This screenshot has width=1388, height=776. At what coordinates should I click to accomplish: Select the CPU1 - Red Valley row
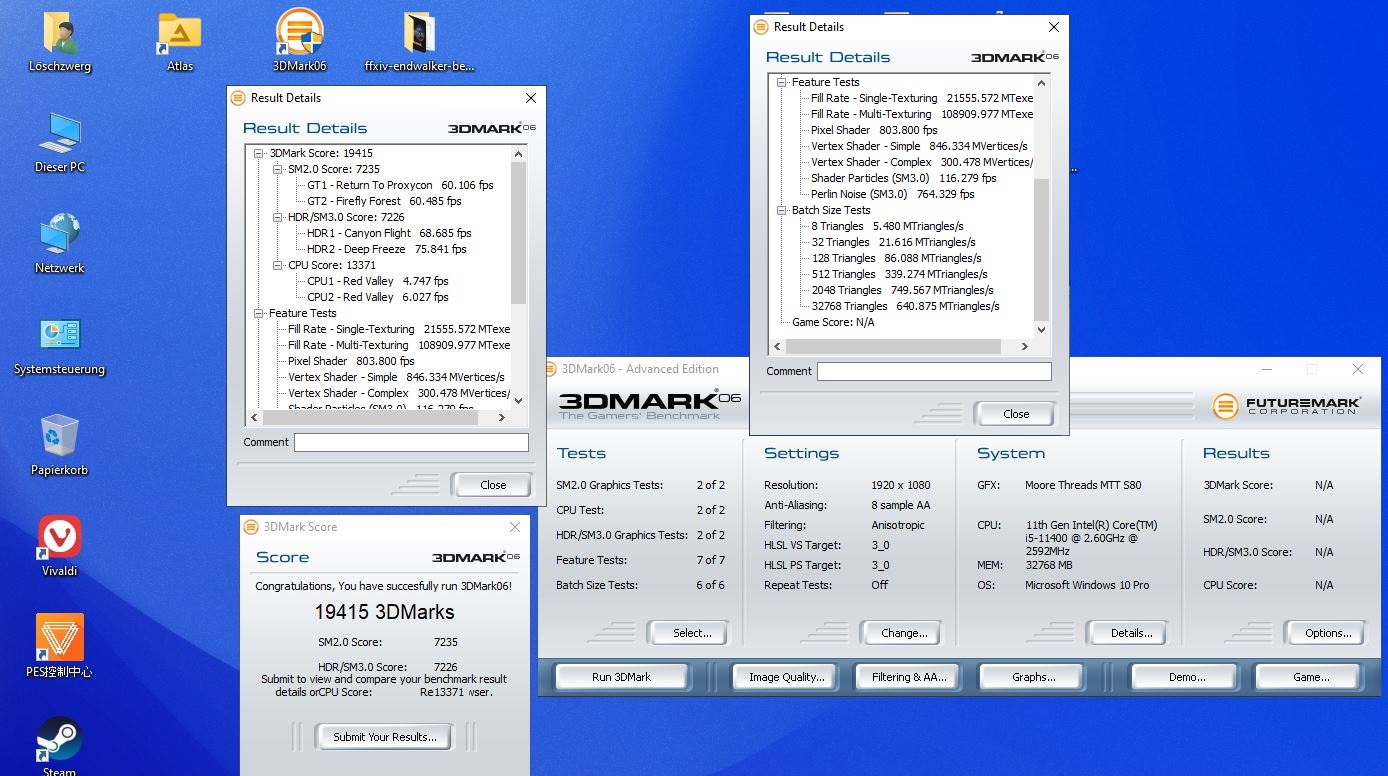point(377,281)
